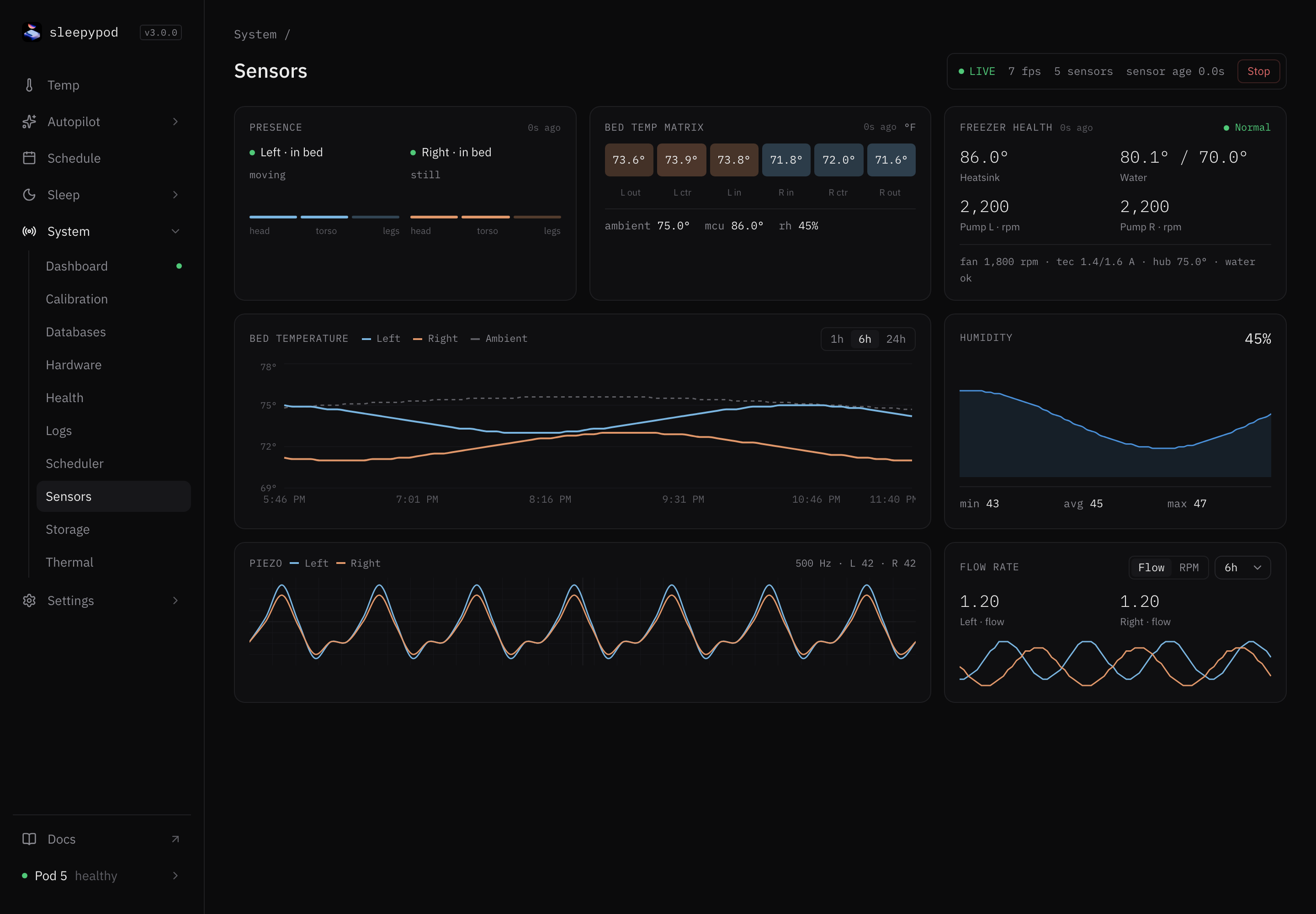Open the Flow Rate 6h dropdown
Viewport: 1316px width, 914px height.
[x=1242, y=568]
